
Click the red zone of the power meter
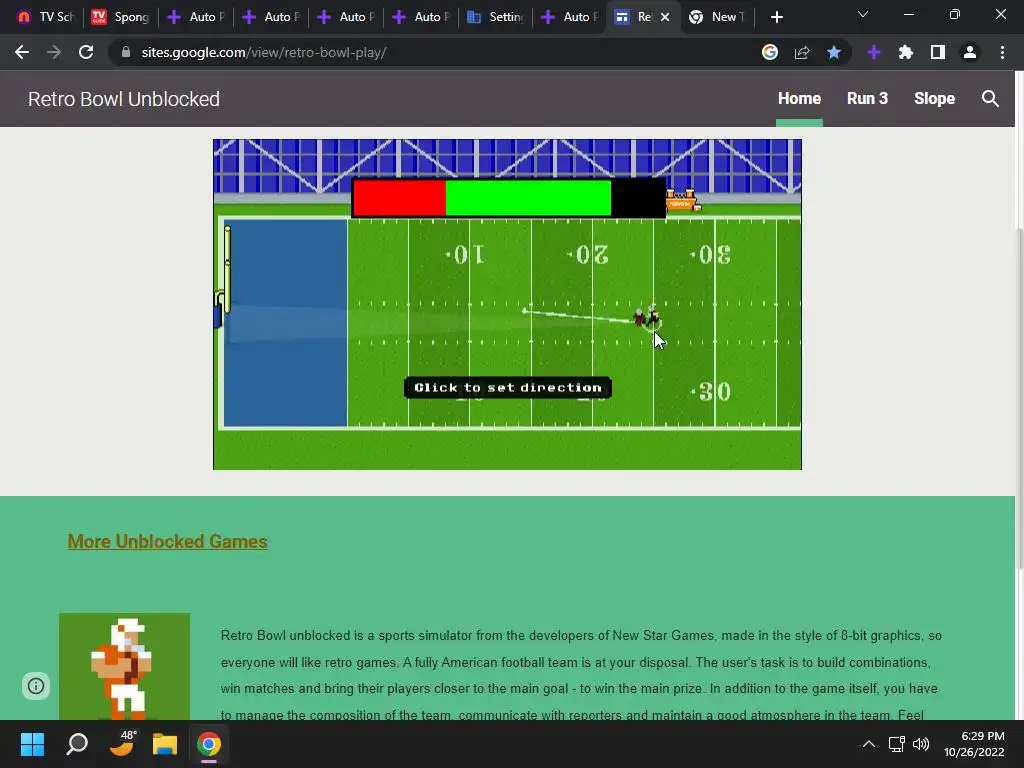pyautogui.click(x=400, y=198)
